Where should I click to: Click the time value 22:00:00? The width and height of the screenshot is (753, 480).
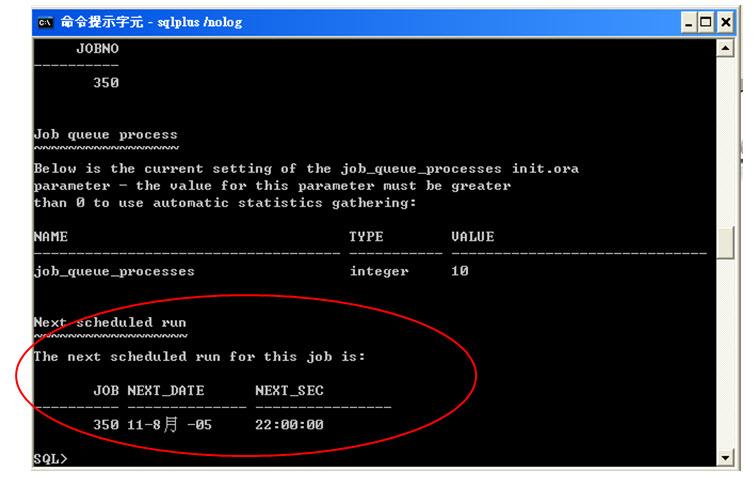[289, 425]
